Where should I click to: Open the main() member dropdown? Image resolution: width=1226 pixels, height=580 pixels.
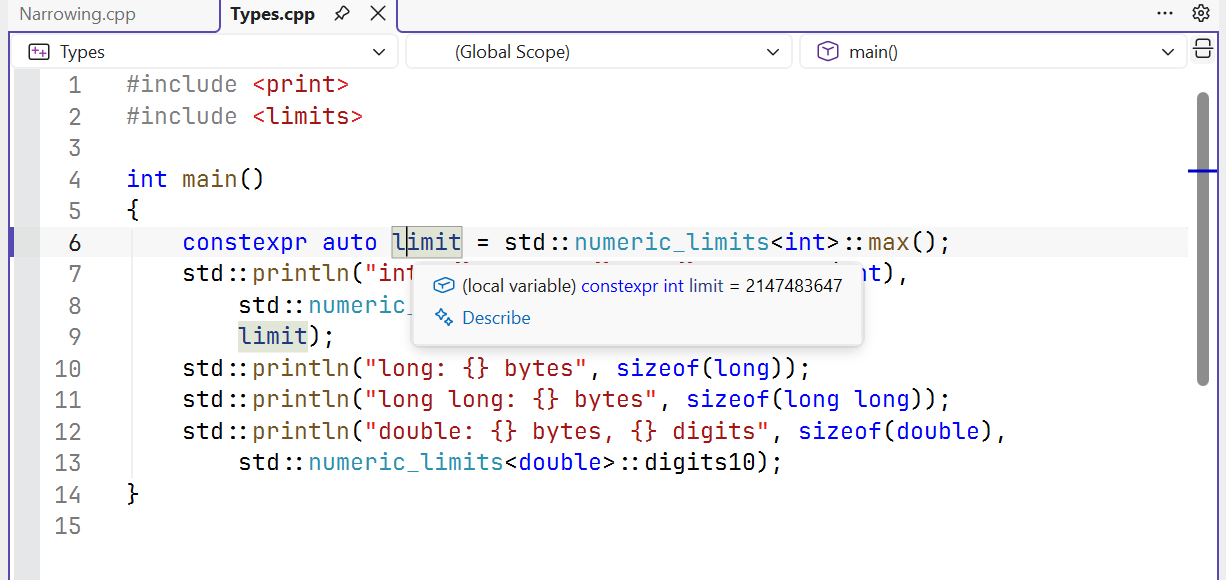(993, 52)
